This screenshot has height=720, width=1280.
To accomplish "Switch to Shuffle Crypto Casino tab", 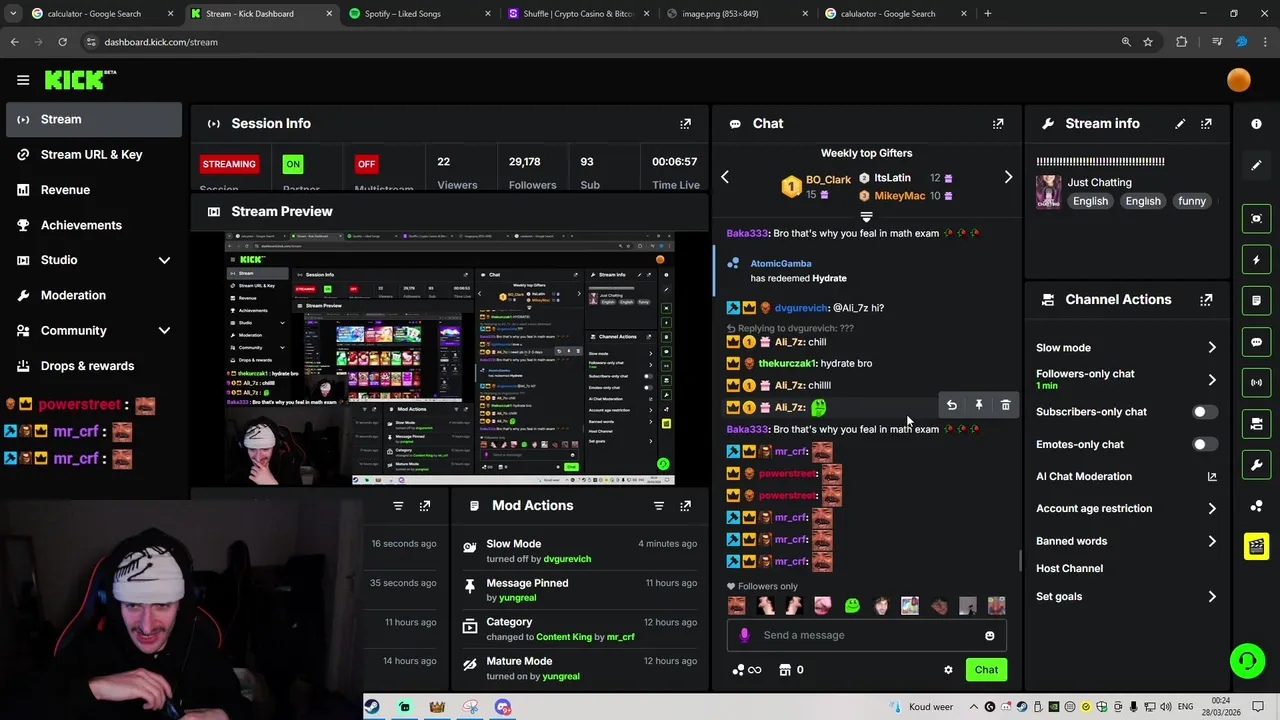I will pos(576,14).
